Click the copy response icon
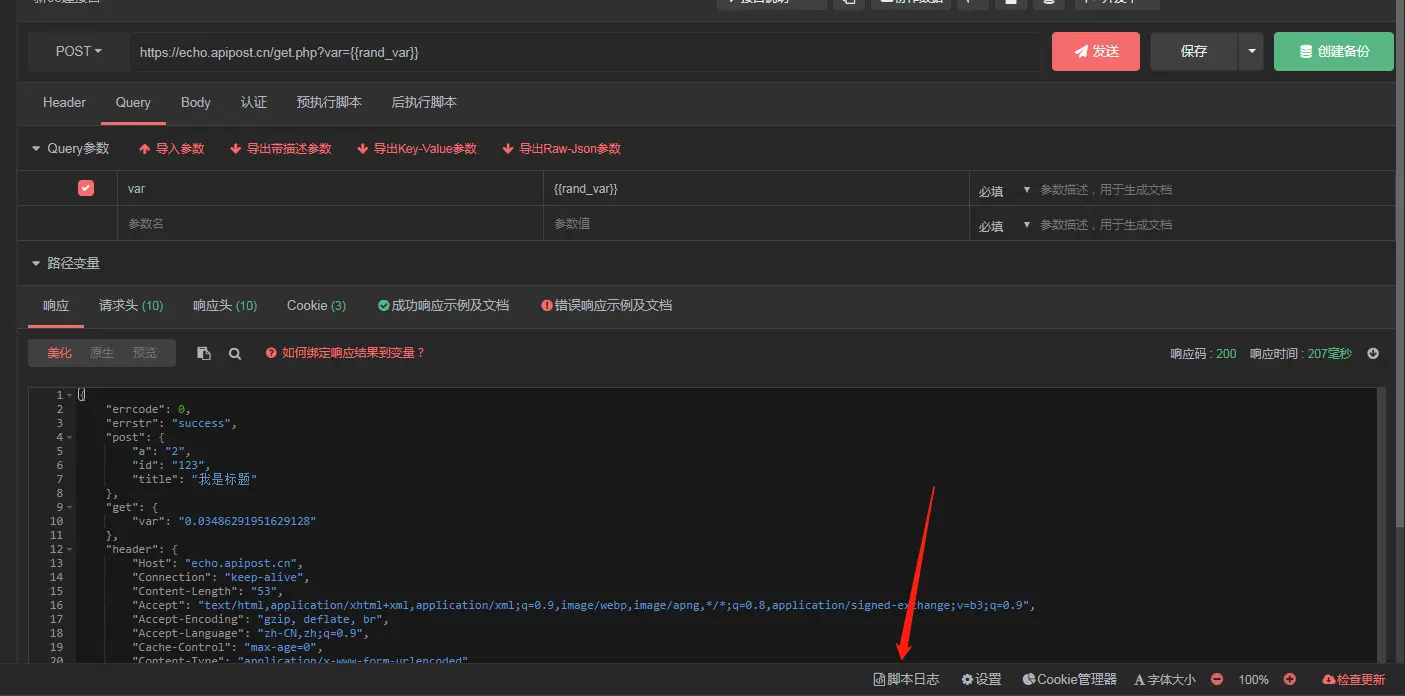Viewport: 1405px width, 696px height. (x=204, y=353)
